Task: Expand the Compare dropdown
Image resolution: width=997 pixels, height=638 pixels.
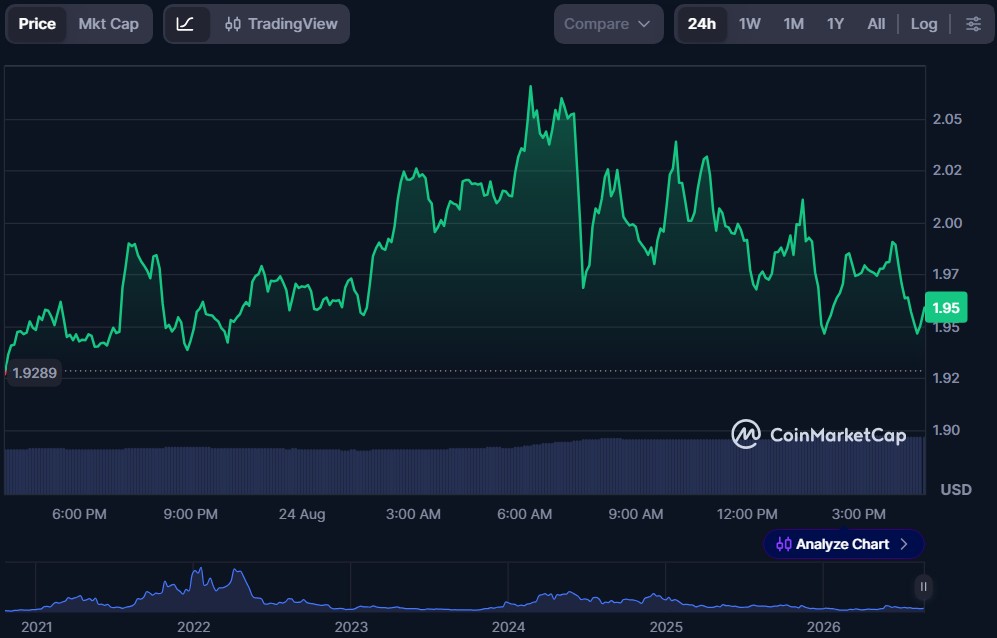Action: click(x=609, y=24)
